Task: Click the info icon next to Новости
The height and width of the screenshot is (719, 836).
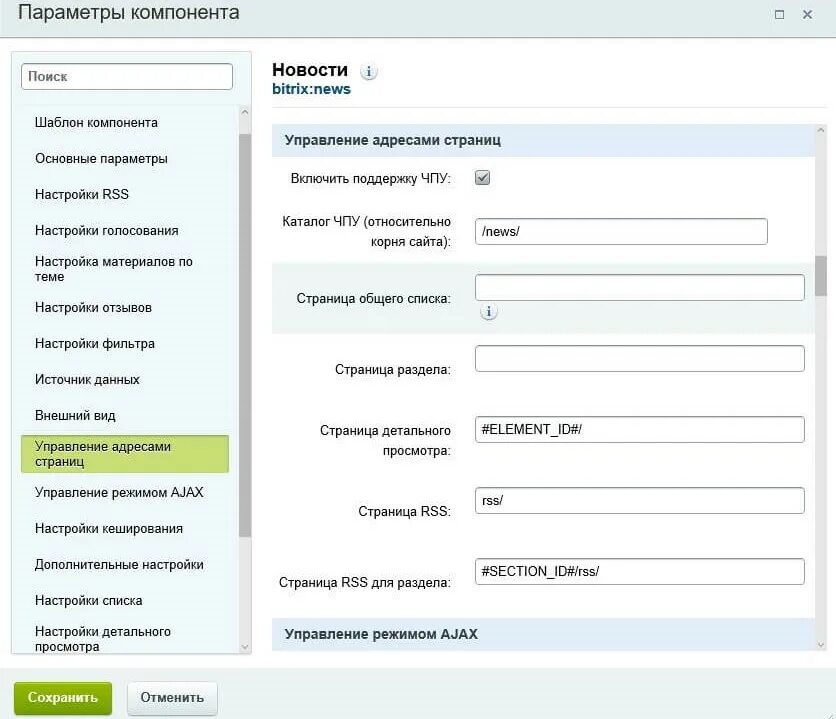Action: tap(368, 71)
